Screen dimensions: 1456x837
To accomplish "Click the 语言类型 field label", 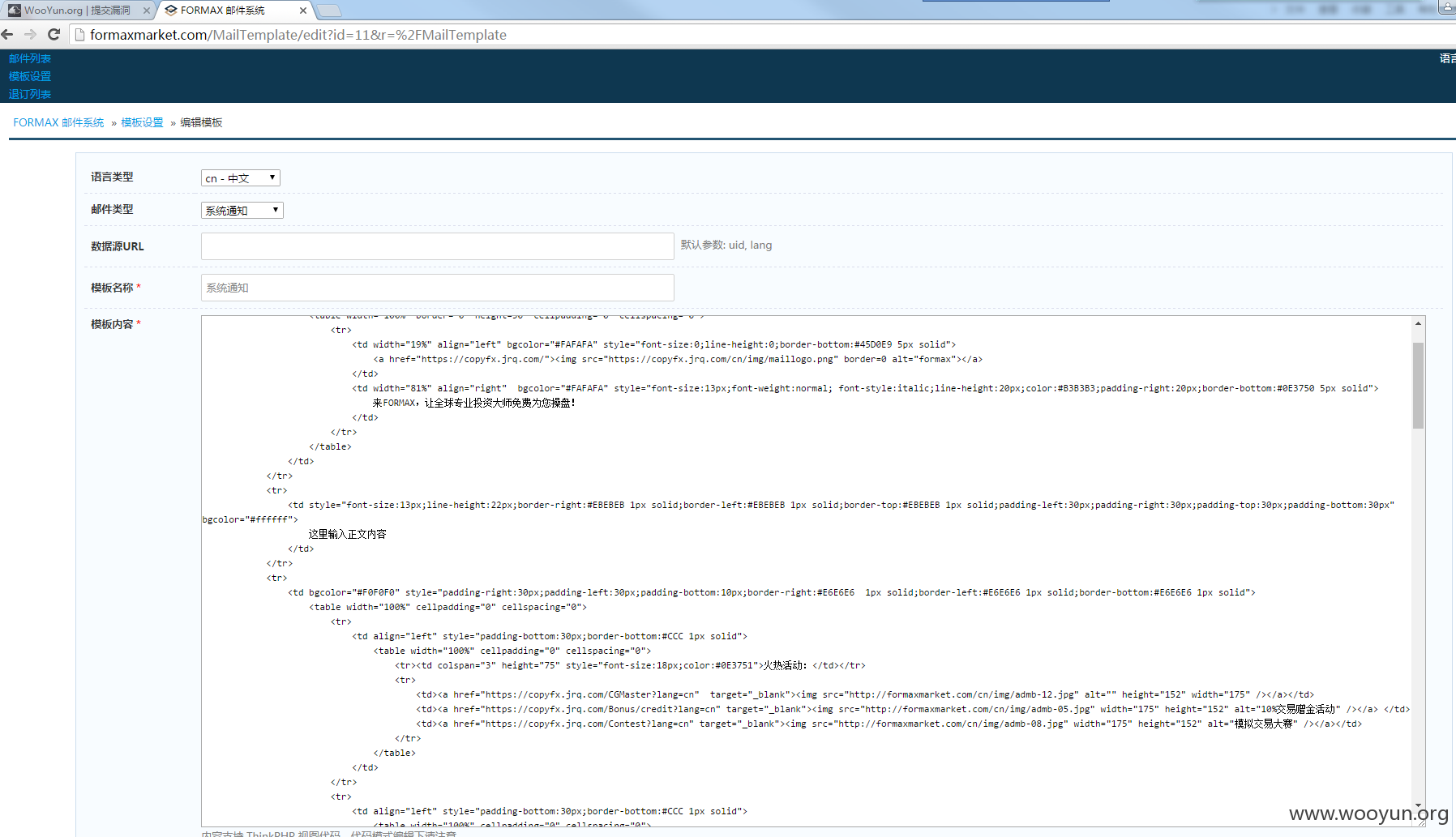I will coord(112,177).
